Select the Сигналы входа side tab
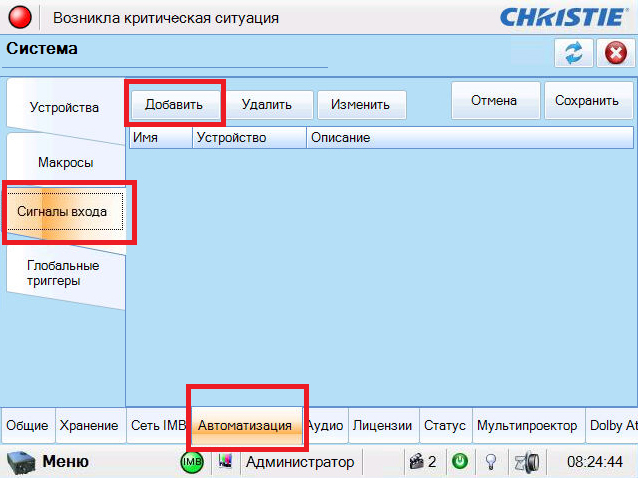Viewport: 638px width, 478px height. [x=62, y=212]
